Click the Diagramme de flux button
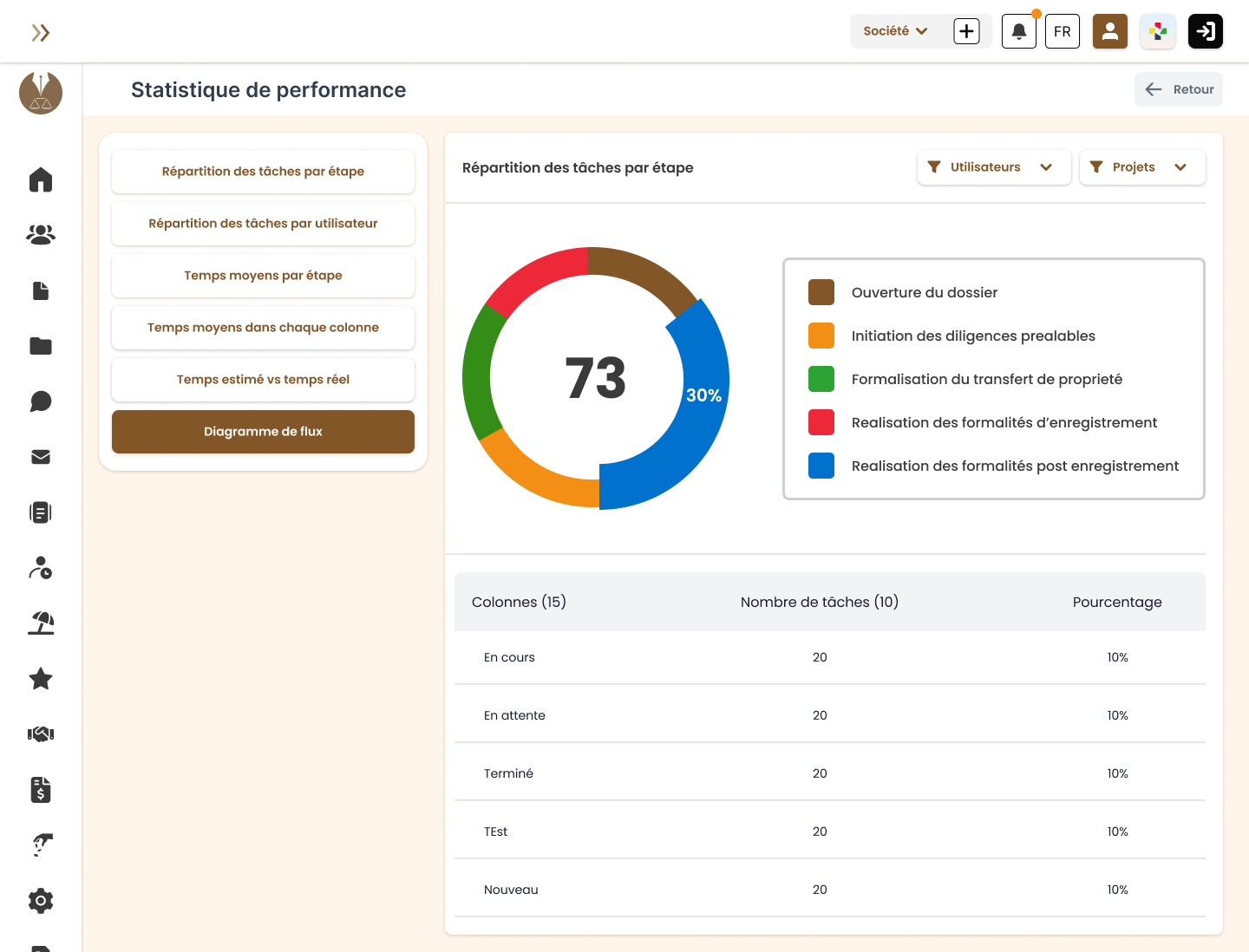The width and height of the screenshot is (1249, 952). [263, 432]
